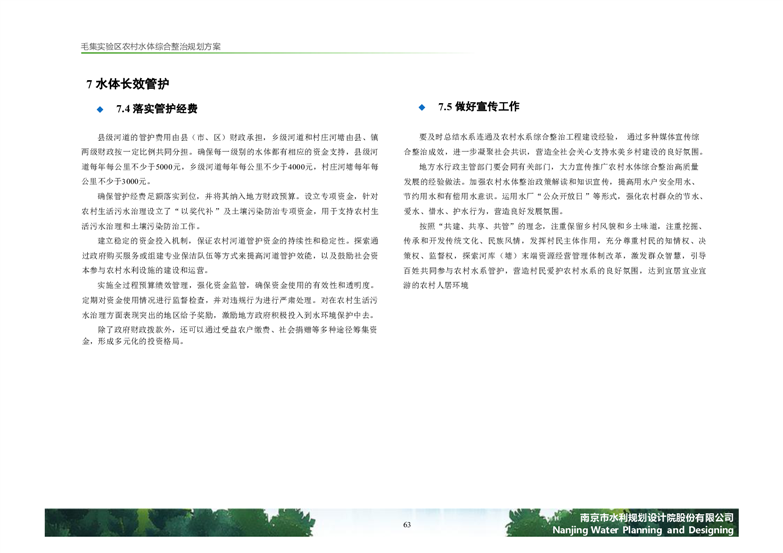Click the blue diamond bullet beside 7.5
Viewport: 783px width, 553px height.
click(423, 106)
